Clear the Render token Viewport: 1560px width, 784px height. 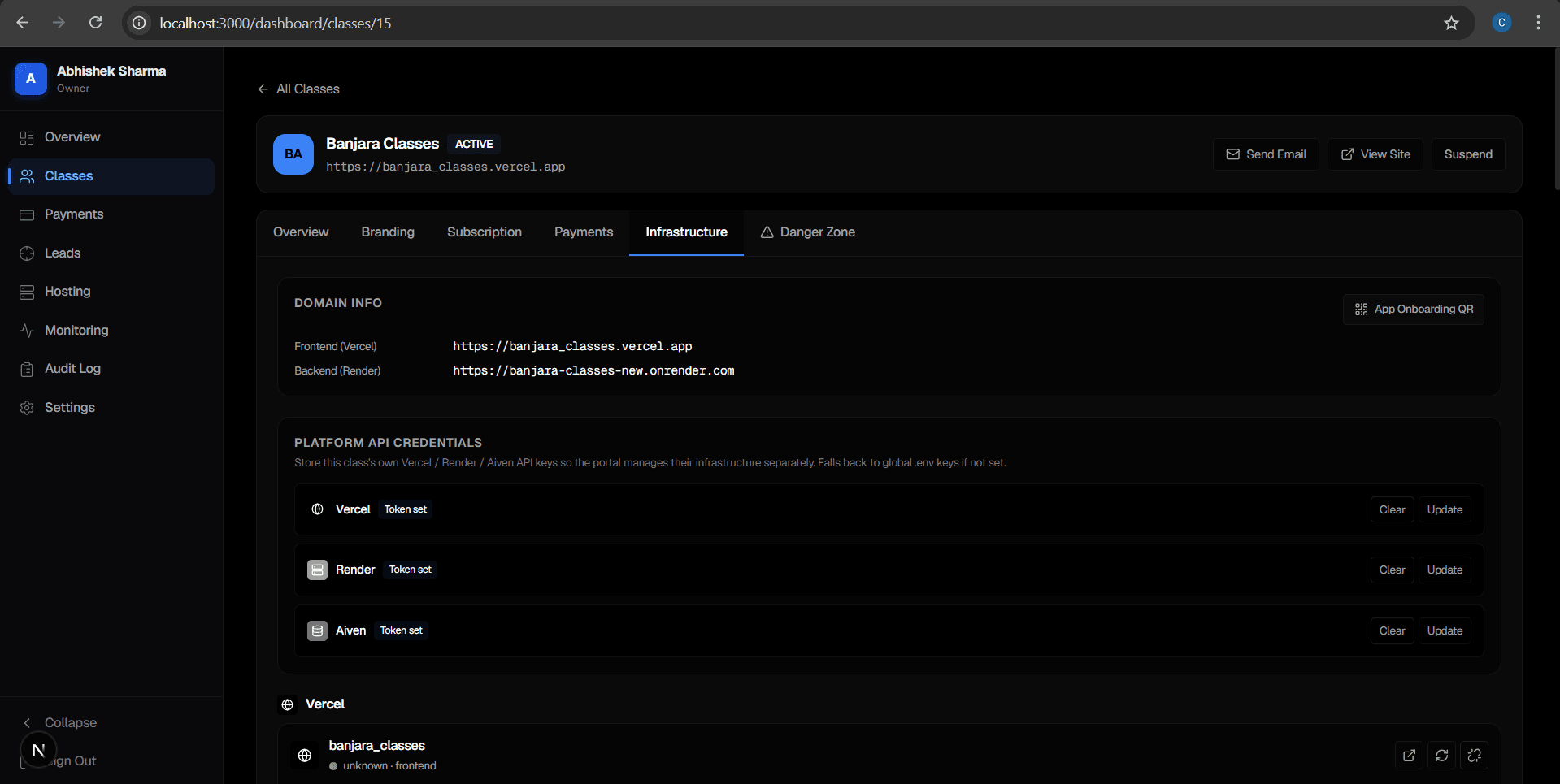point(1392,570)
